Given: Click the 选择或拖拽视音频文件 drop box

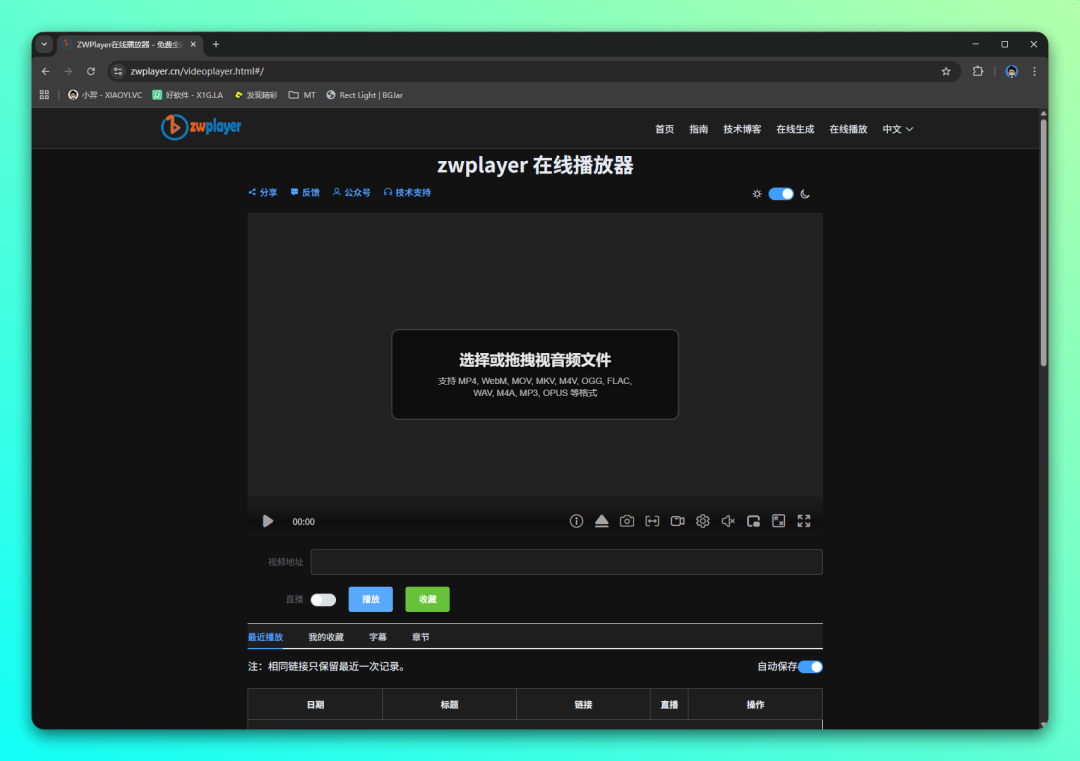Looking at the screenshot, I should point(535,374).
